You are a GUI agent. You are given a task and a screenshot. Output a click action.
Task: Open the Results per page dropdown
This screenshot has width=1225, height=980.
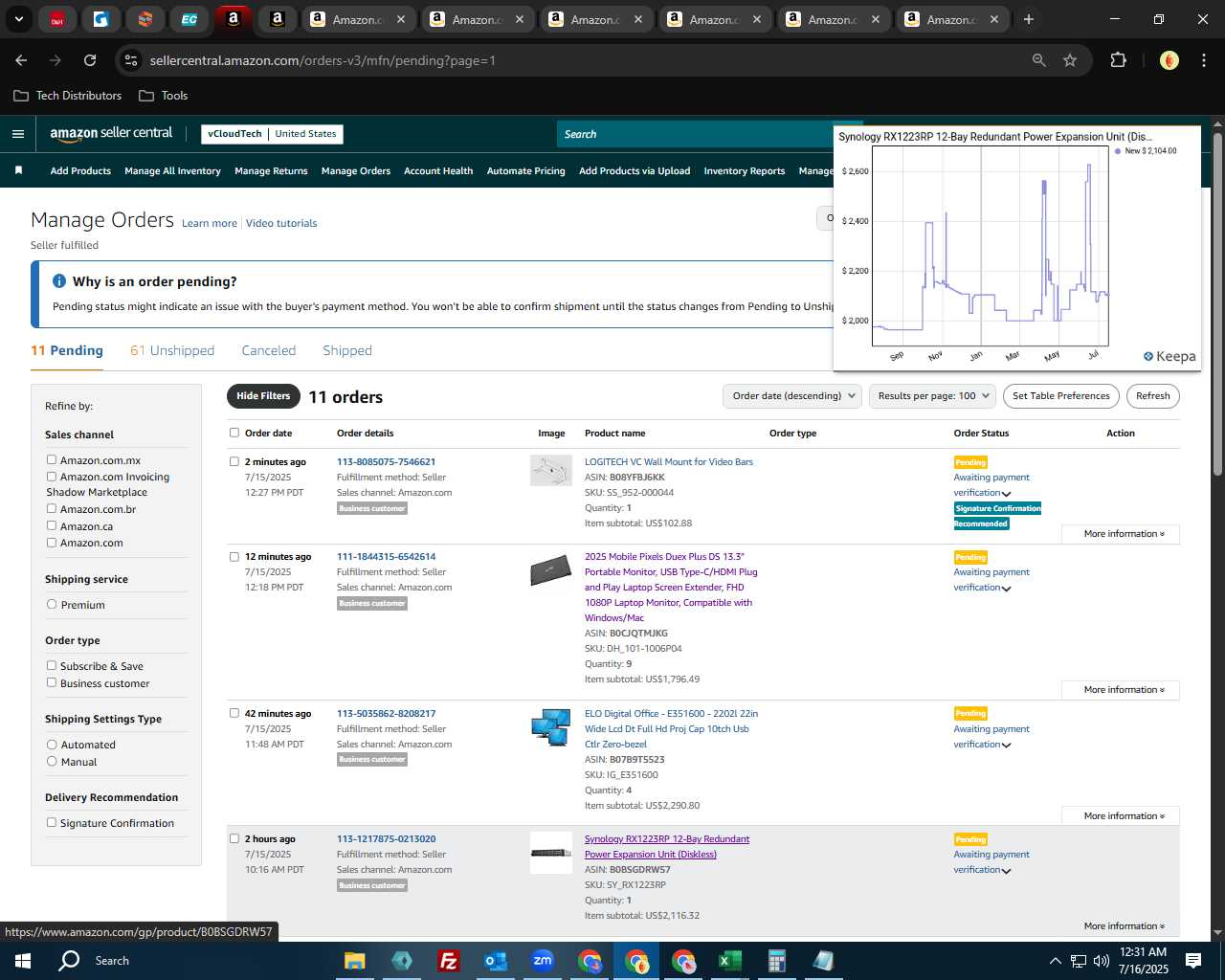[x=932, y=396]
